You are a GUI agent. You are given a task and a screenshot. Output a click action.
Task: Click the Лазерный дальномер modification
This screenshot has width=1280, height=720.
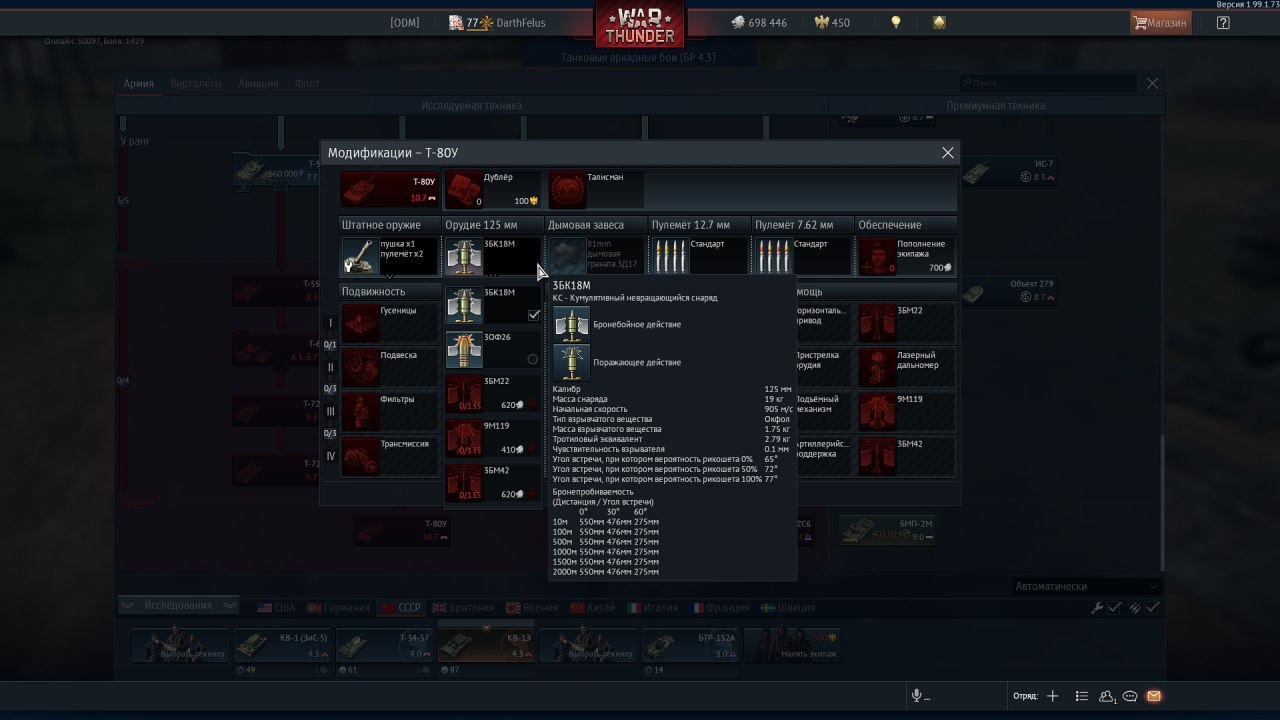pyautogui.click(x=907, y=367)
